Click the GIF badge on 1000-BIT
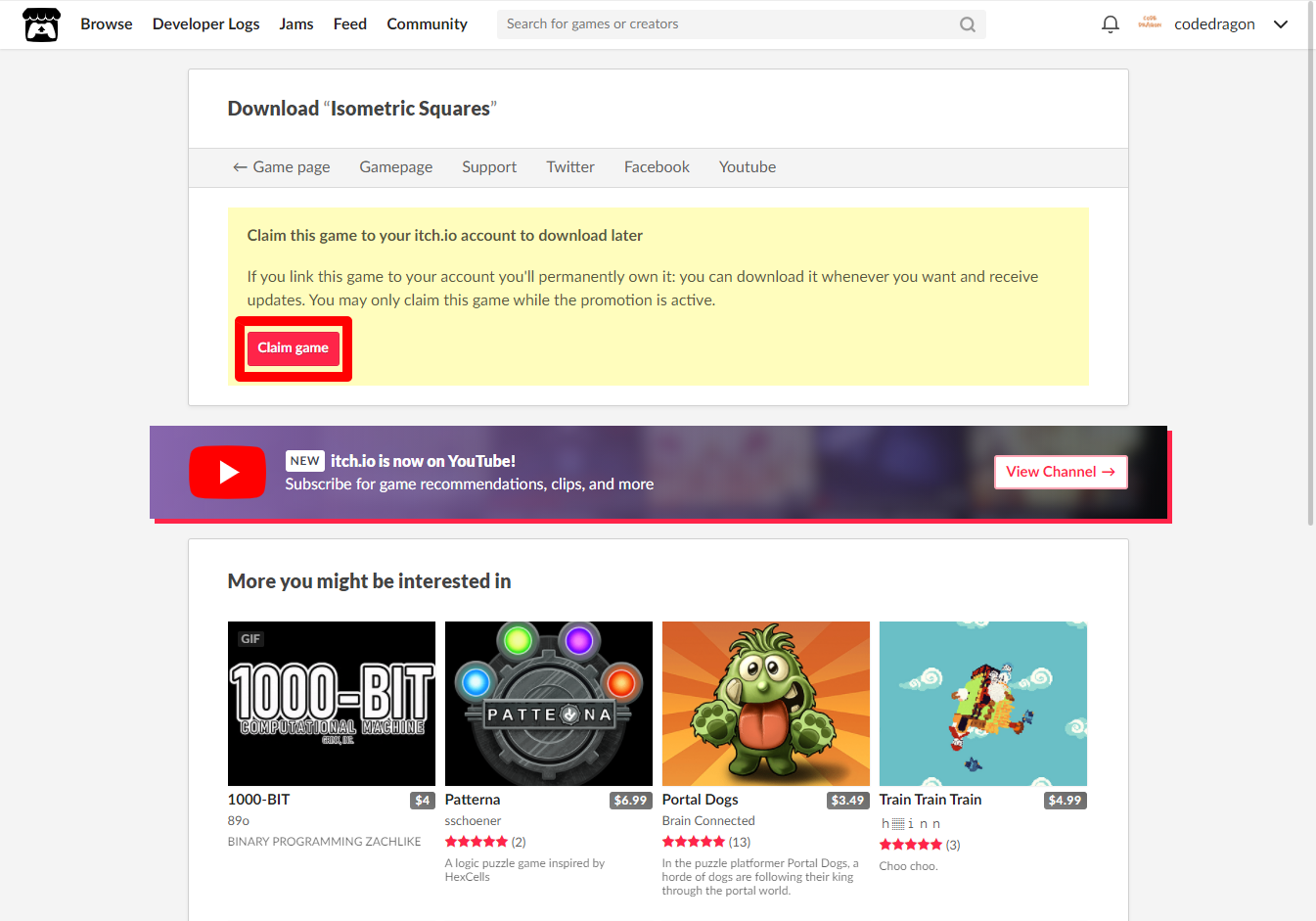Viewport: 1316px width, 921px height. [x=250, y=639]
